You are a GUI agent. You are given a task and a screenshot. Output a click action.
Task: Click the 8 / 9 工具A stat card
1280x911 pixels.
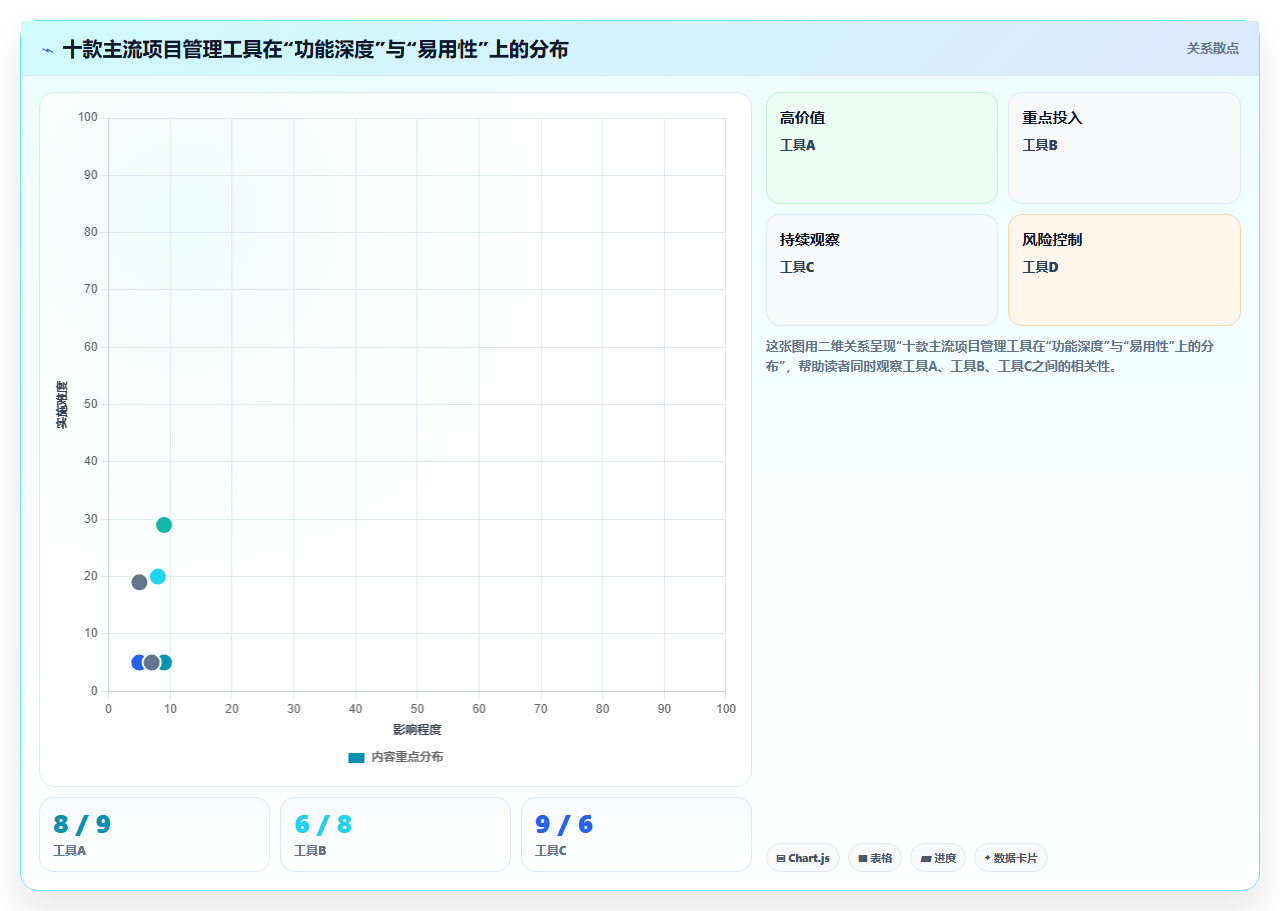pos(154,834)
